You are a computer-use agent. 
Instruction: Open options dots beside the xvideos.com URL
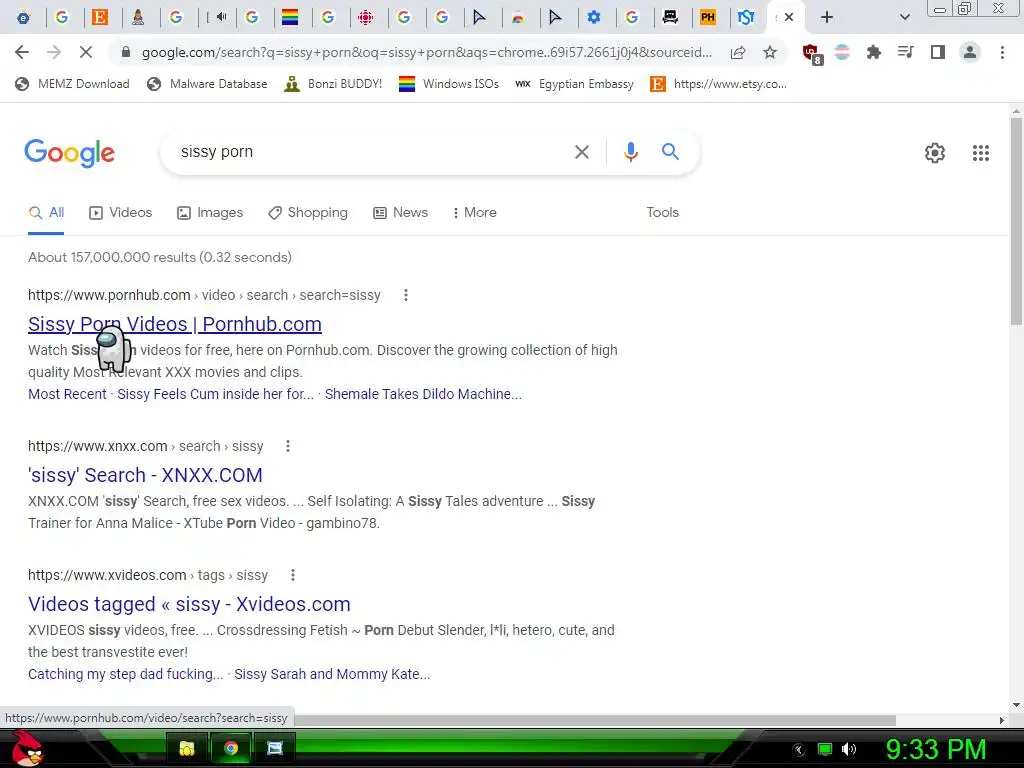[293, 575]
